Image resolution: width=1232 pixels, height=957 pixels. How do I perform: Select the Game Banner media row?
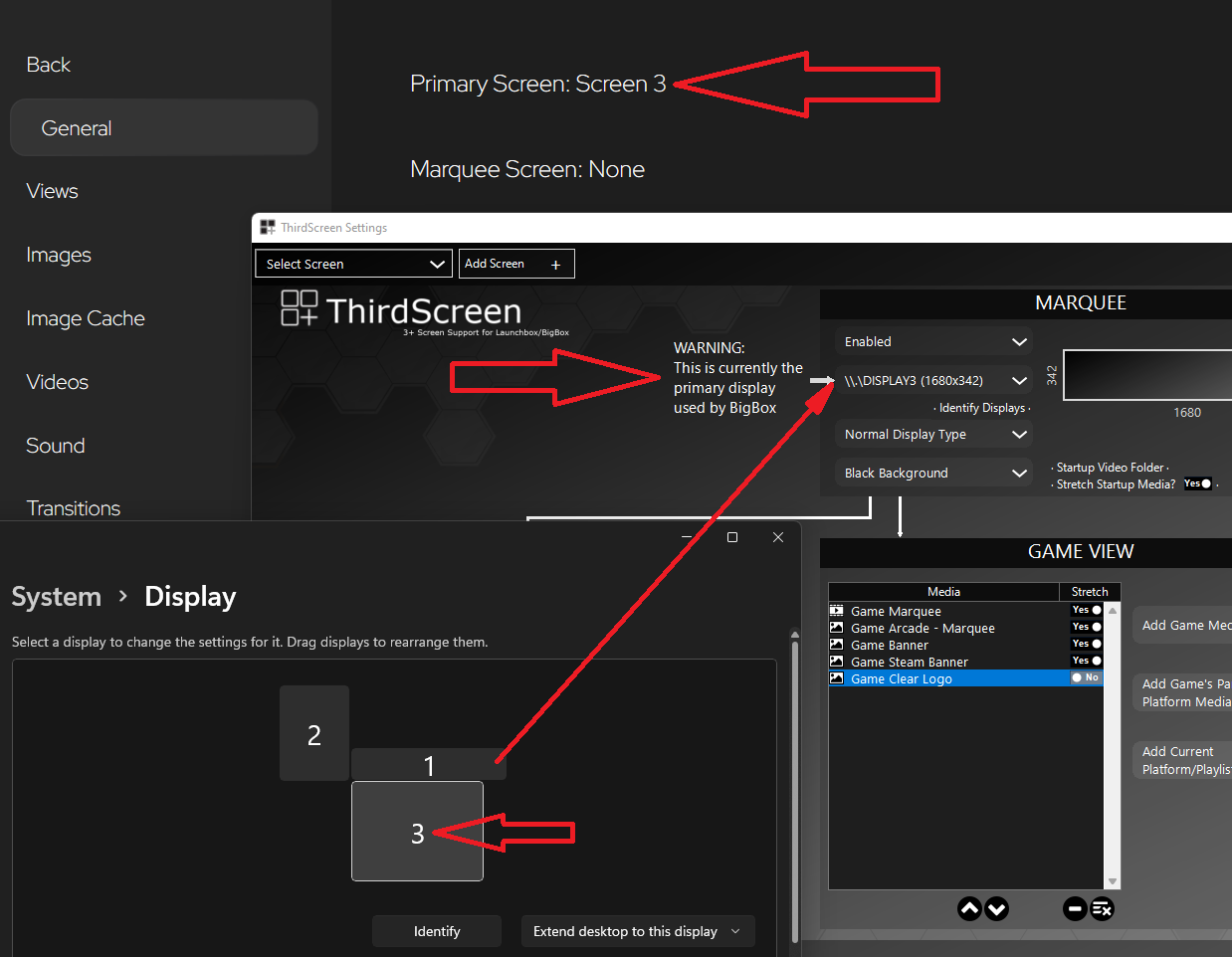[965, 645]
